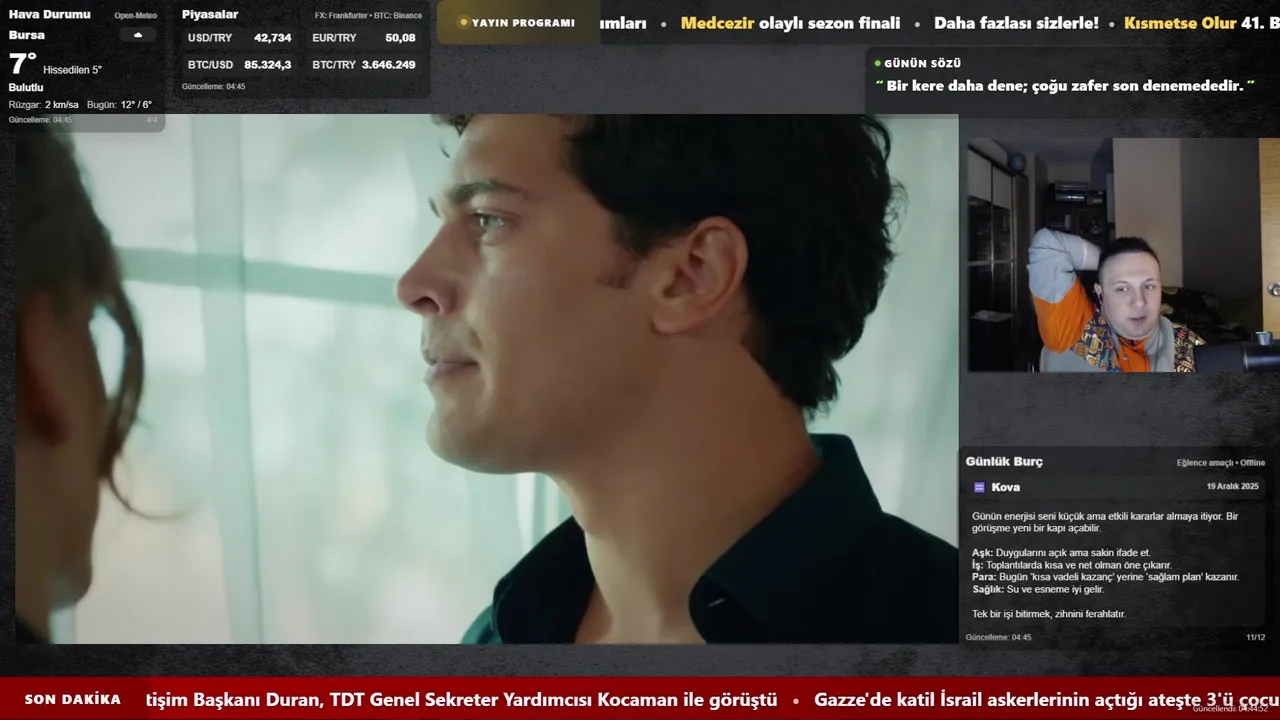Click the Güncelleme 04:45 text under Piyasalar

[213, 87]
